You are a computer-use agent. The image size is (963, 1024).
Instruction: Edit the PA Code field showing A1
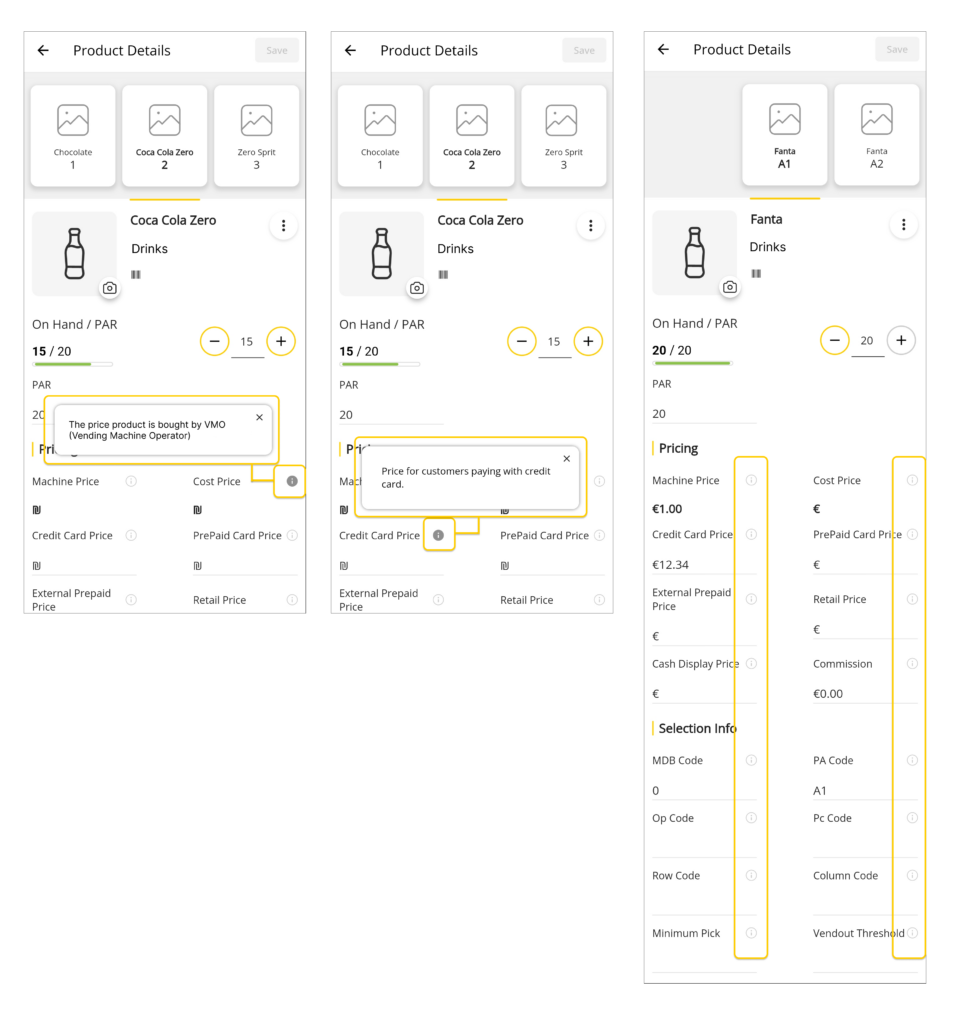[865, 790]
